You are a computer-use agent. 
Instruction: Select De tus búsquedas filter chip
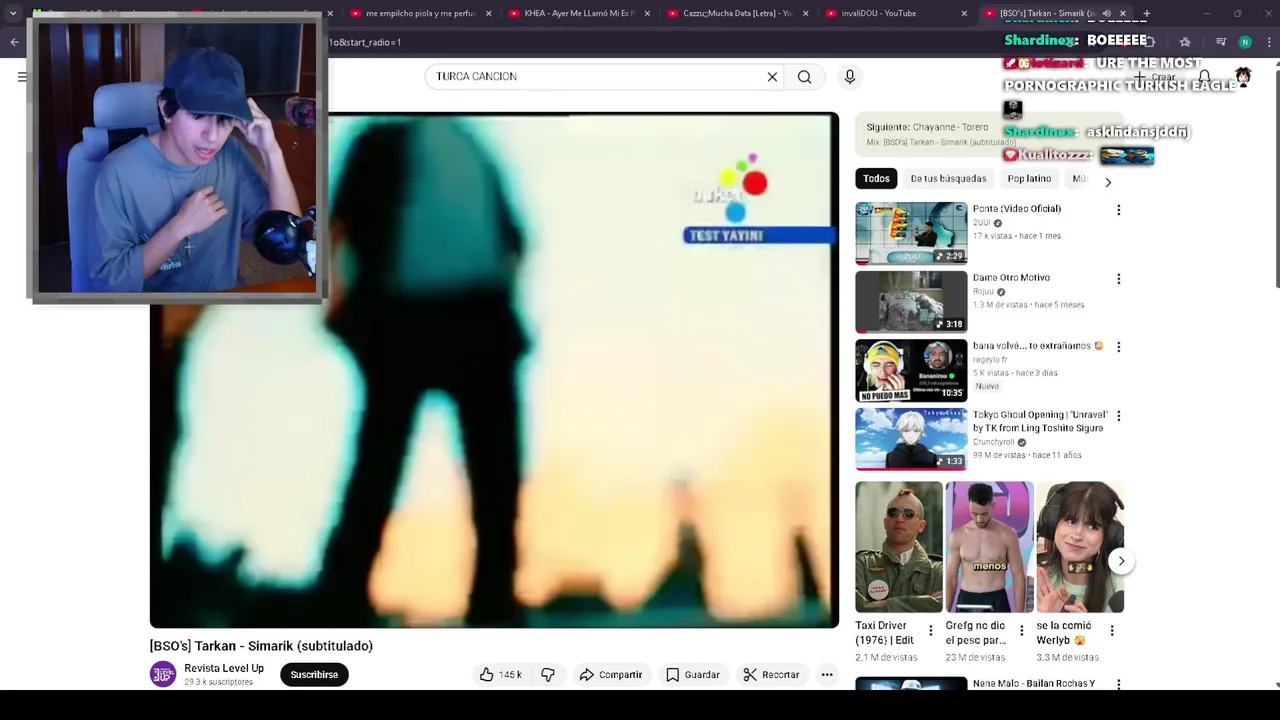coord(948,179)
